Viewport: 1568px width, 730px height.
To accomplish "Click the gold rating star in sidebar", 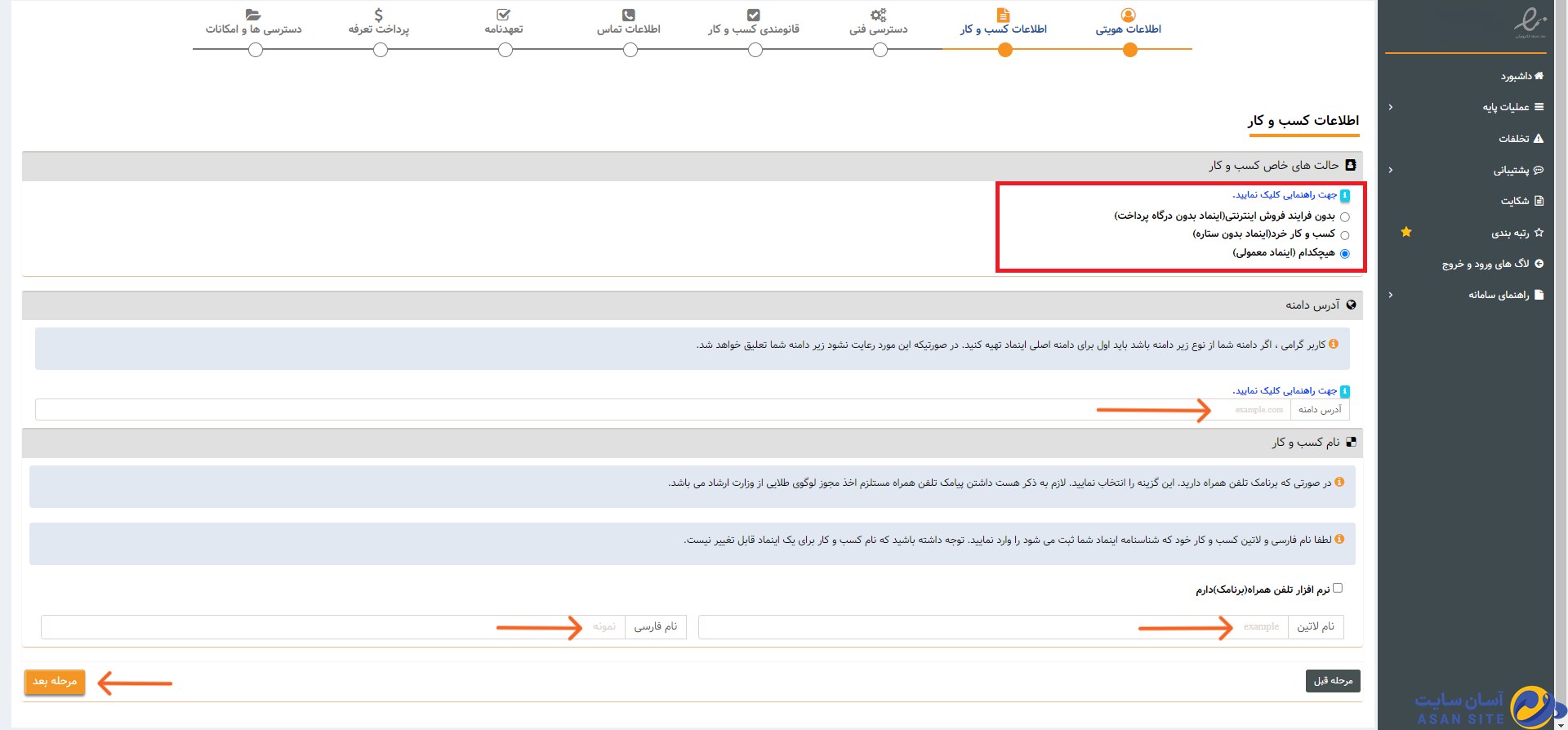I will pos(1406,233).
